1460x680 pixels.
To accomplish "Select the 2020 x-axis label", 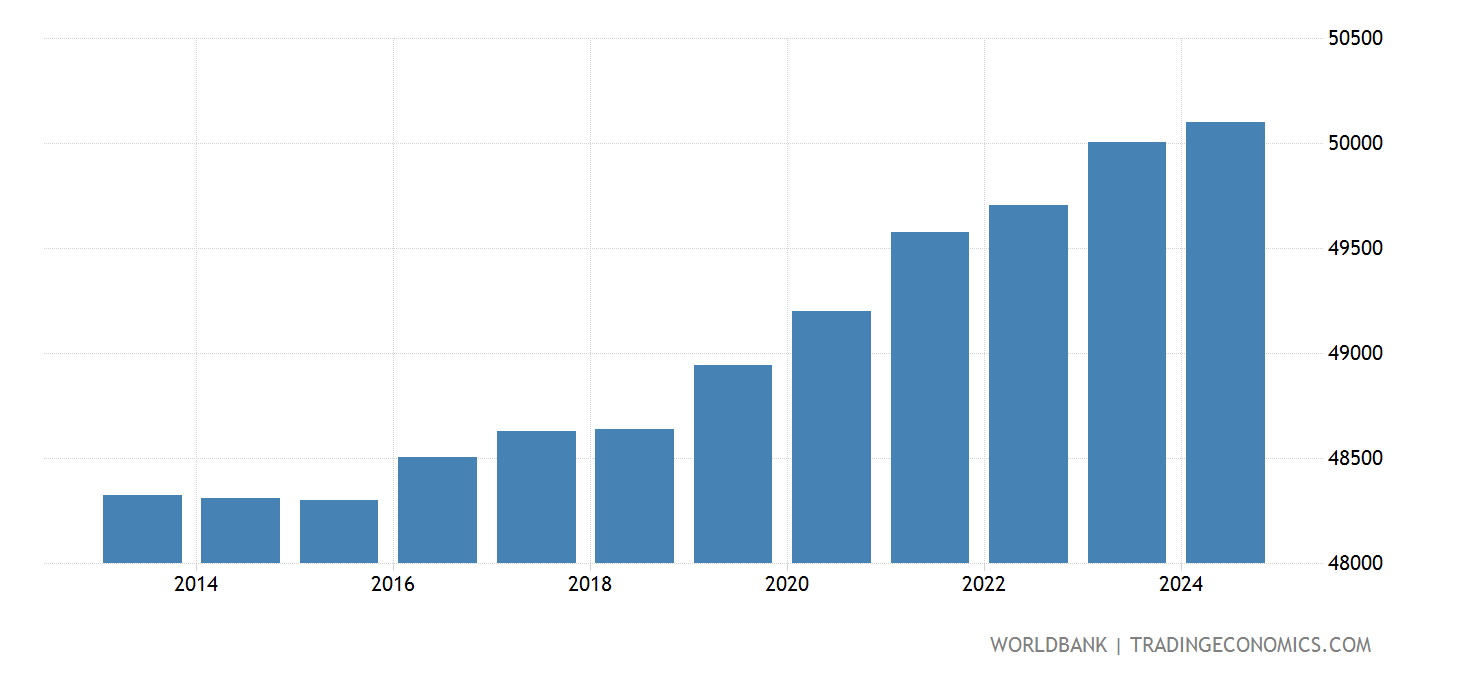I will [x=787, y=584].
